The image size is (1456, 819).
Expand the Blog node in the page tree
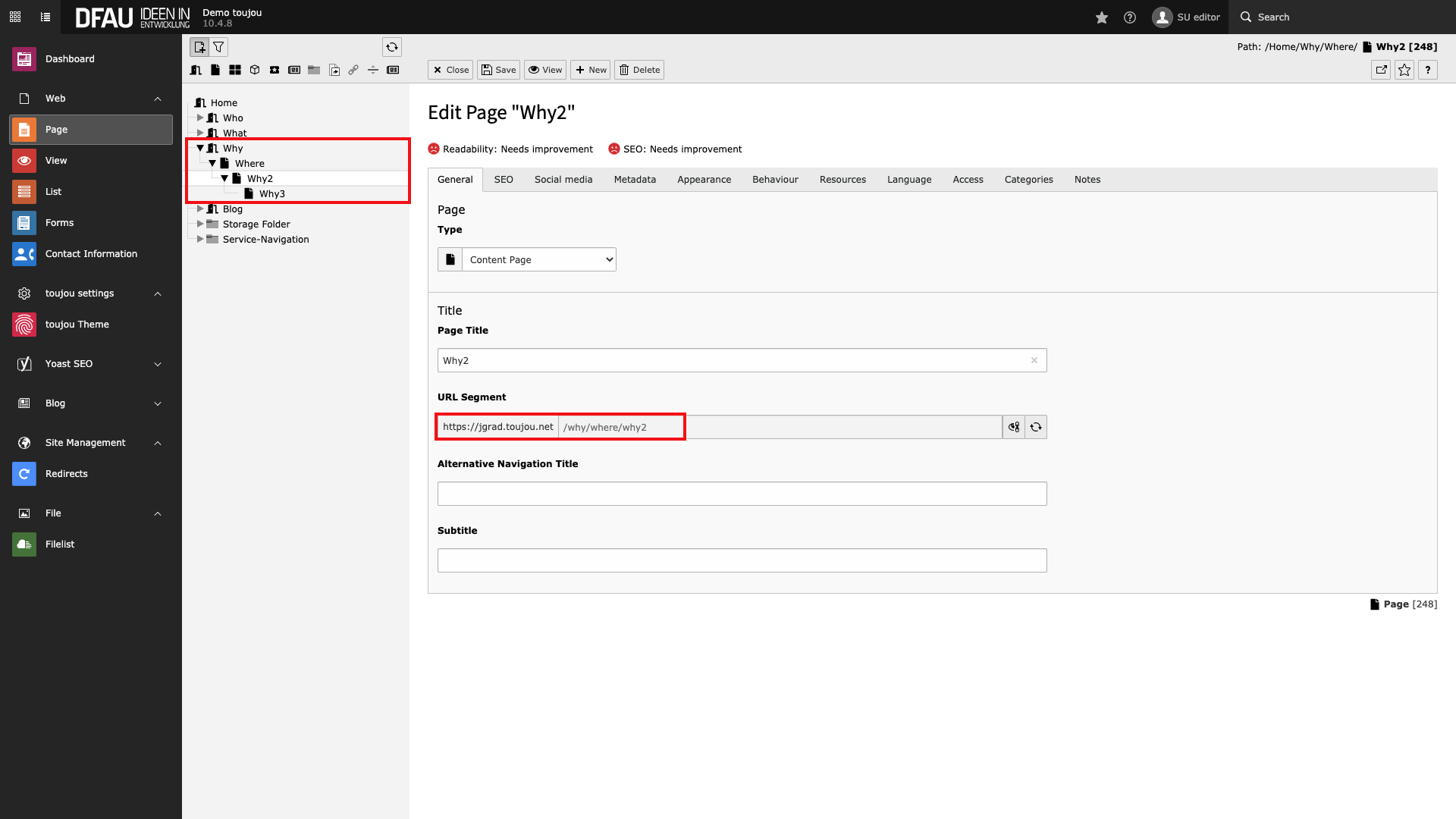(x=200, y=209)
